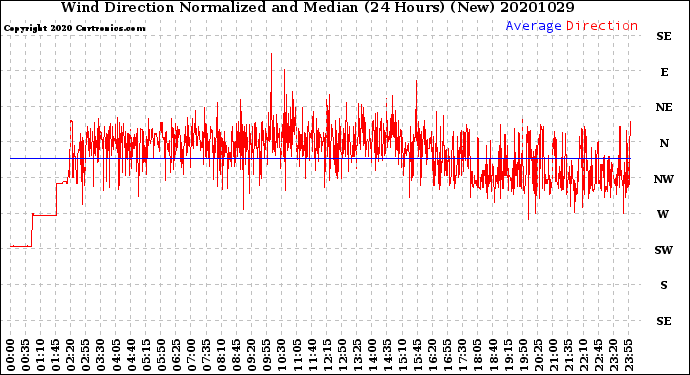Click the 11:40 time axis label
The height and width of the screenshot is (375, 690).
point(312,355)
